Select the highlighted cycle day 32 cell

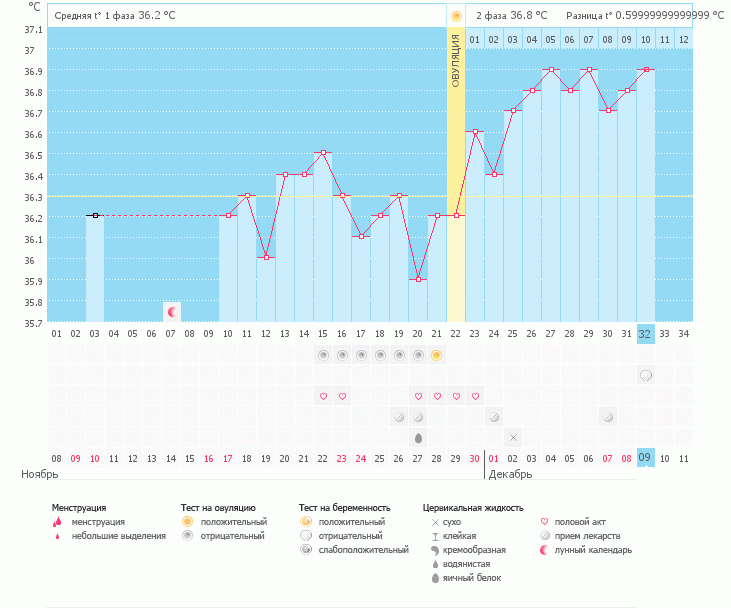[646, 333]
